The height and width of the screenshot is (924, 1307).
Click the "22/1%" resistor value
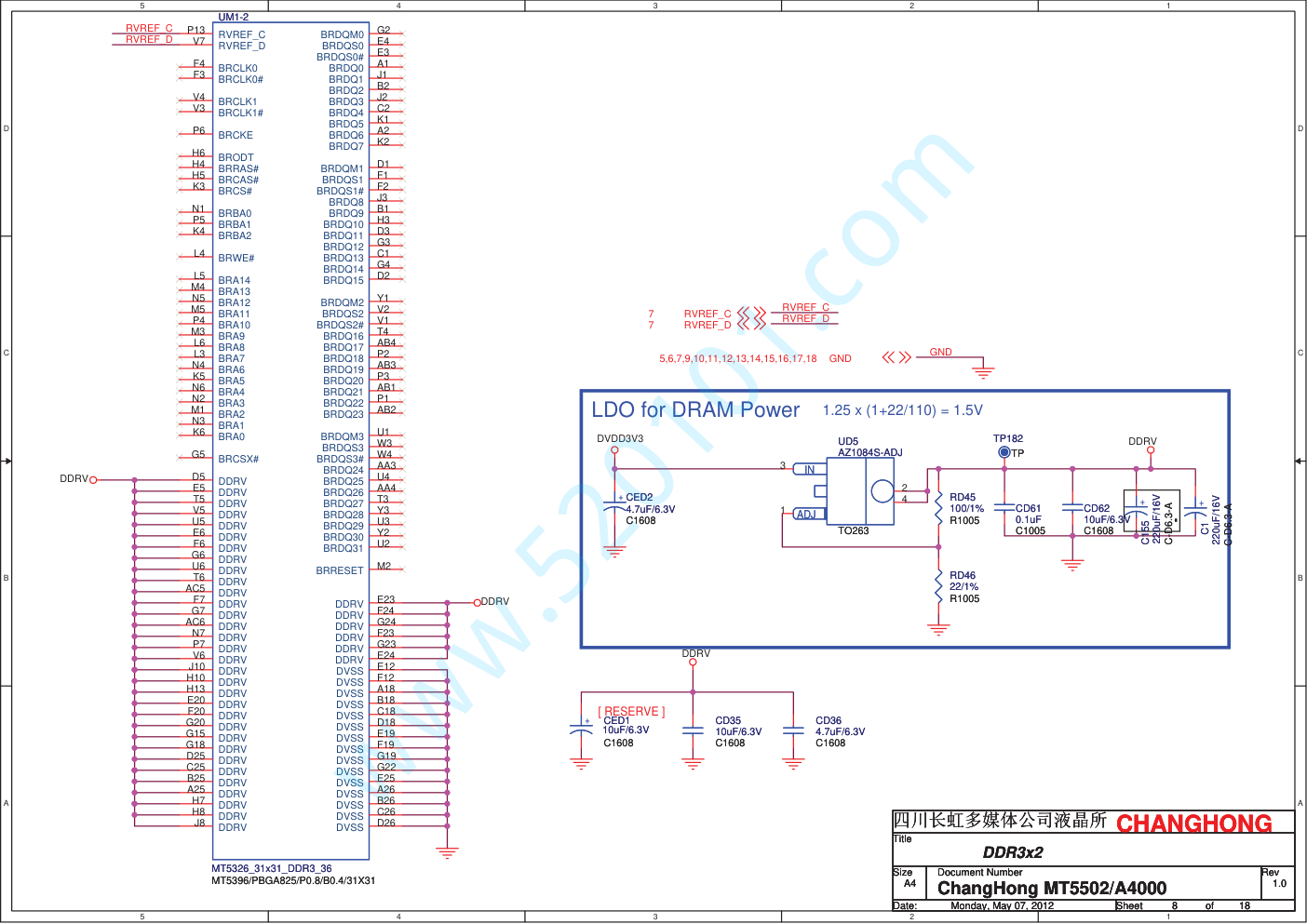tap(964, 587)
